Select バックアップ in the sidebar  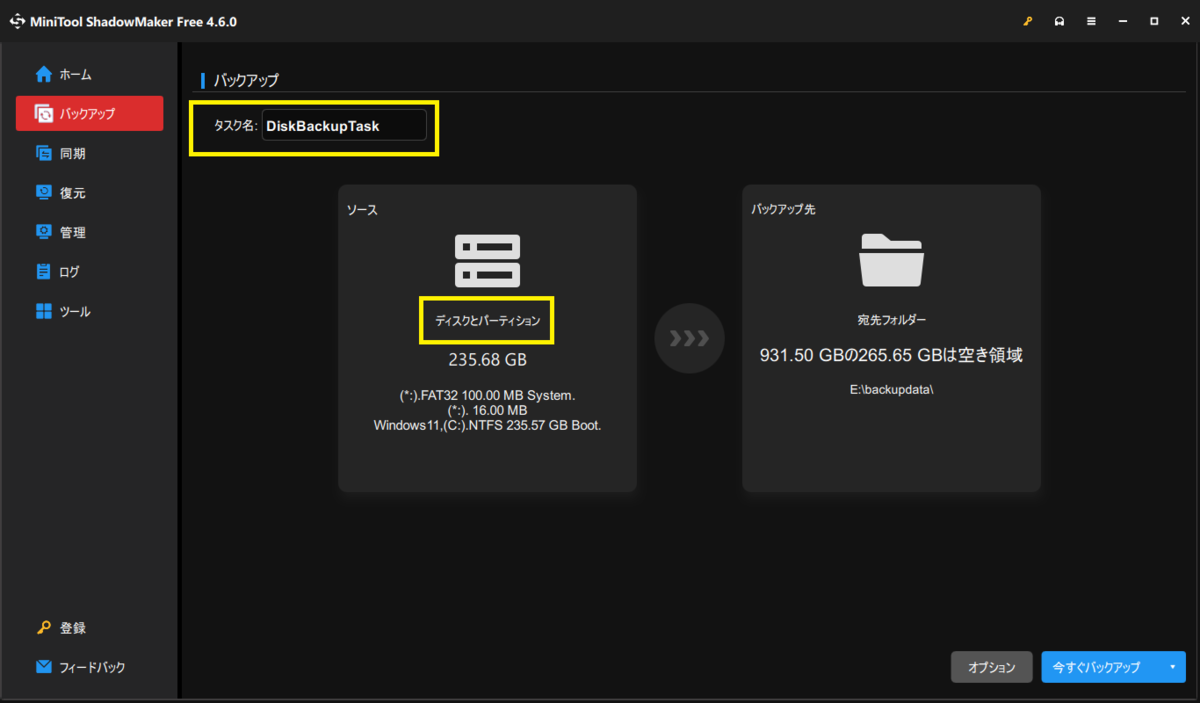click(89, 113)
